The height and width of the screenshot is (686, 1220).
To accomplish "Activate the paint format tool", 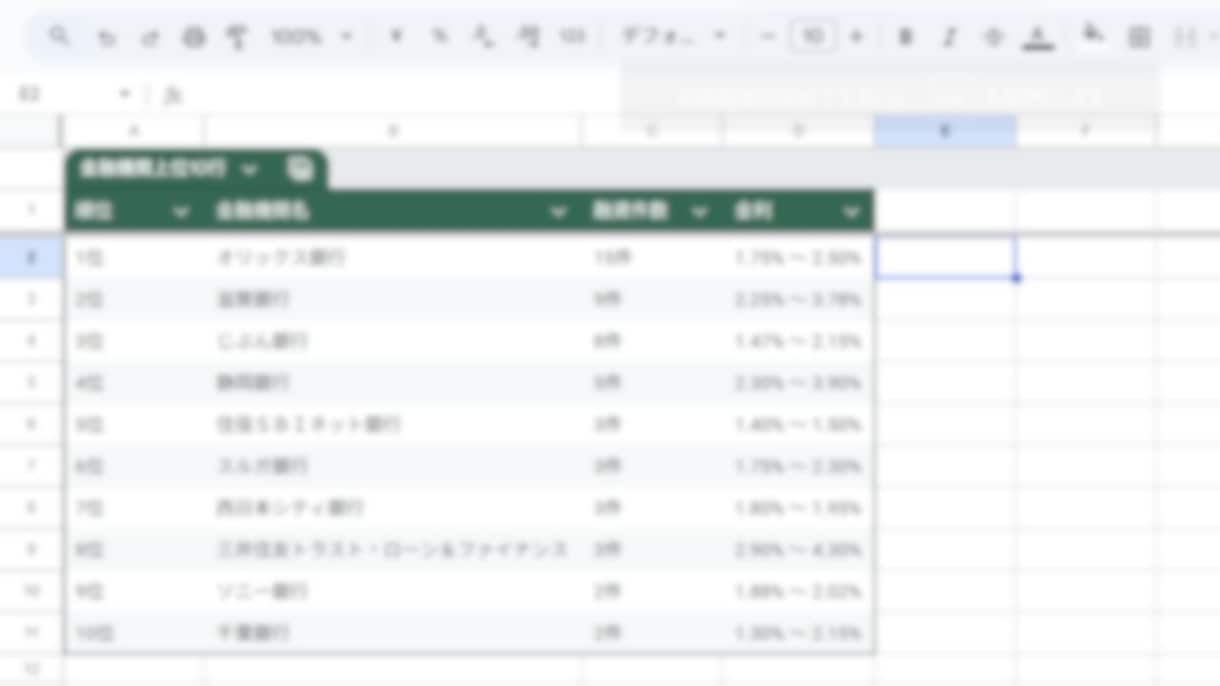I will coord(237,37).
